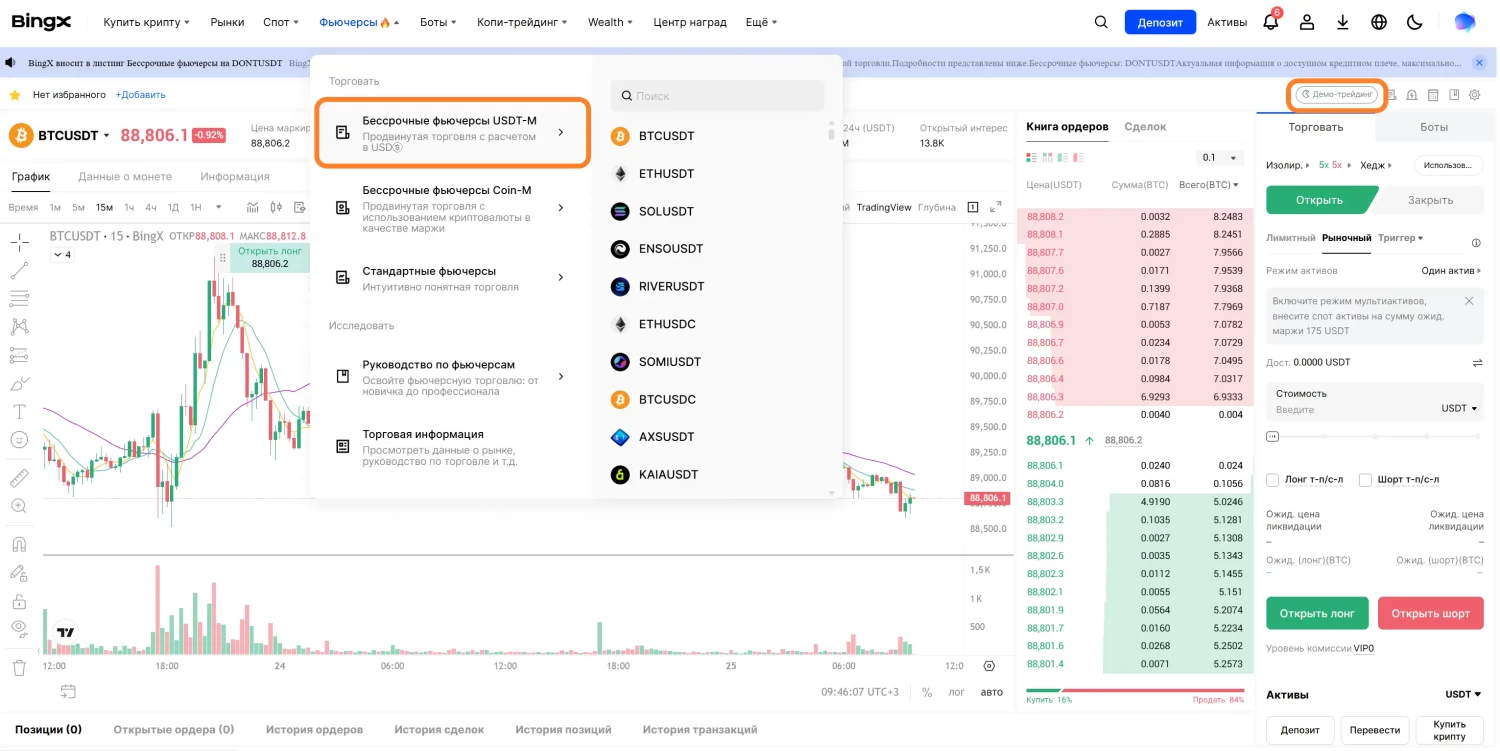Enable the Лонг т-п/с-л checkbox
1500x751 pixels.
click(x=1273, y=479)
